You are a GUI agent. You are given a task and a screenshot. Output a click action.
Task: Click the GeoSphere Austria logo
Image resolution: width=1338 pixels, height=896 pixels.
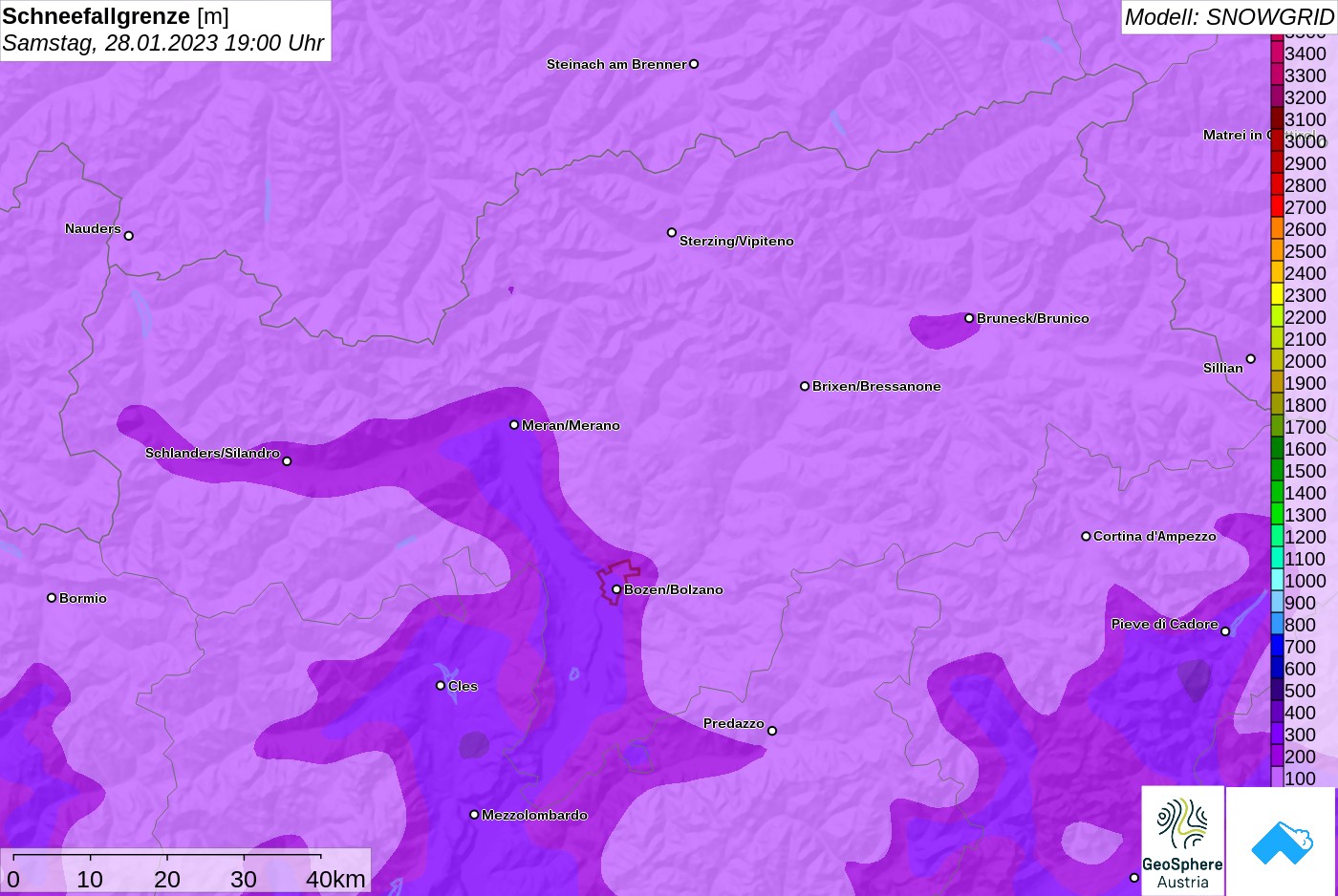click(x=1183, y=841)
